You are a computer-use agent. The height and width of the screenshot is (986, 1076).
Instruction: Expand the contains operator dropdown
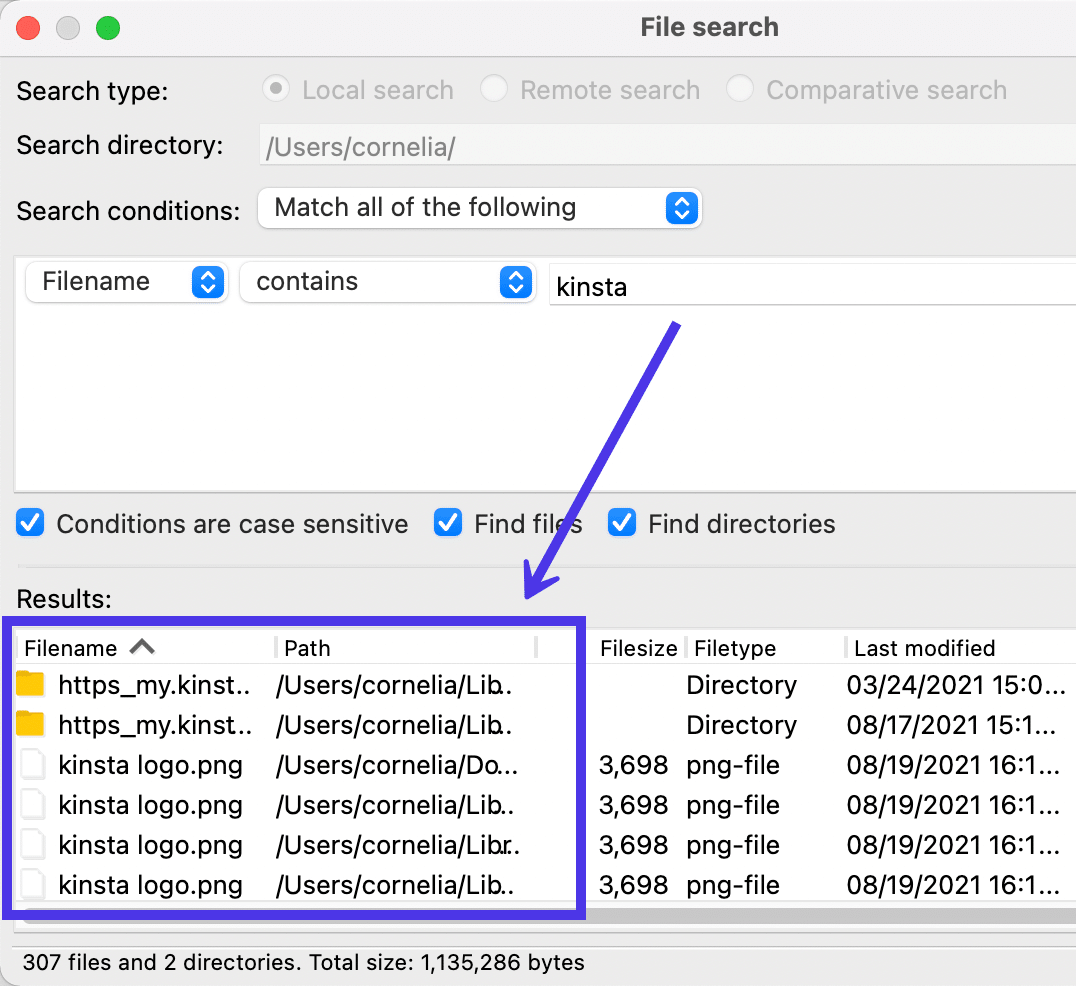pos(387,282)
